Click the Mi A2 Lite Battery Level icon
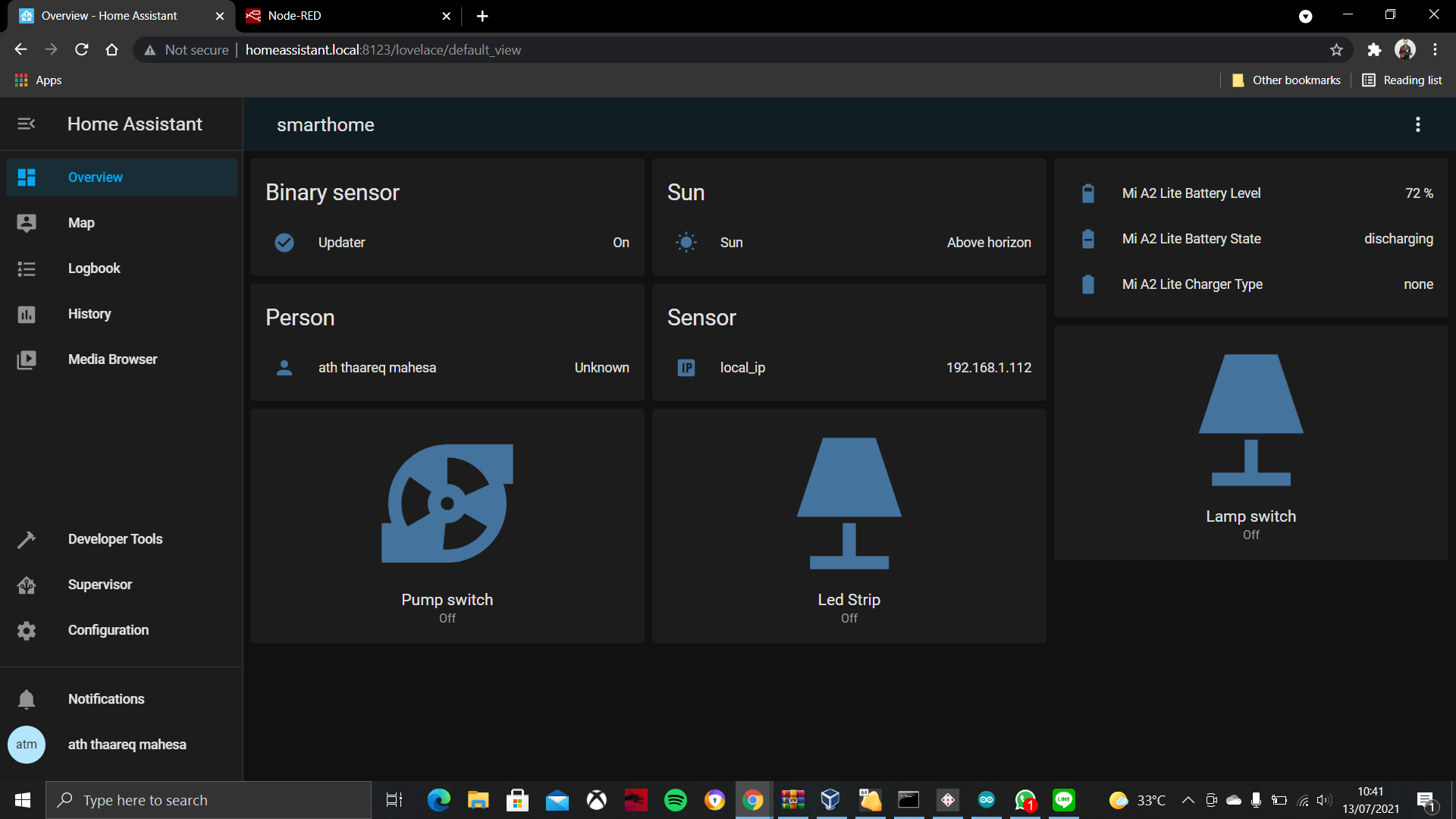1456x819 pixels. [x=1088, y=193]
